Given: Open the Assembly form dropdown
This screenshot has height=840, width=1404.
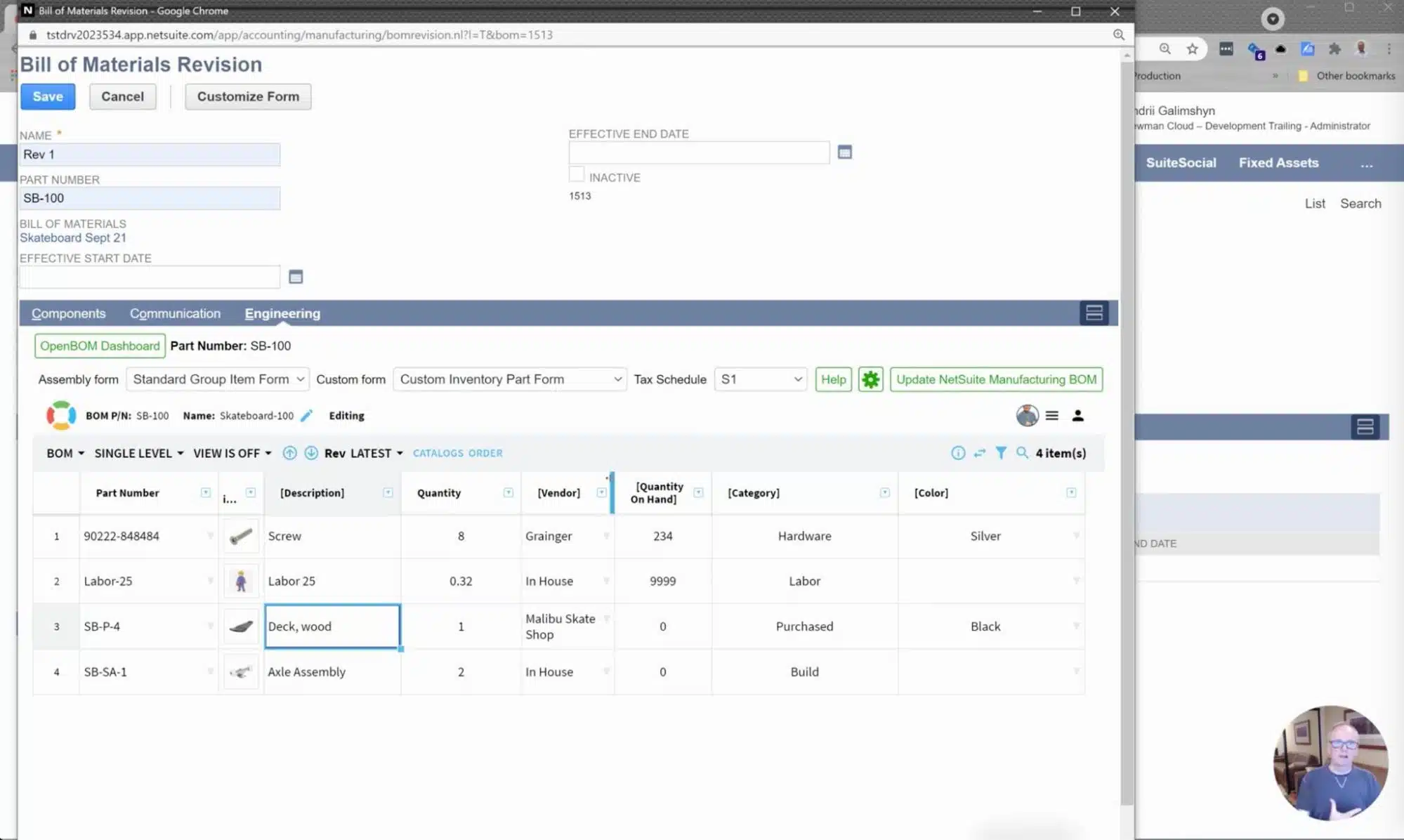Looking at the screenshot, I should (x=217, y=379).
